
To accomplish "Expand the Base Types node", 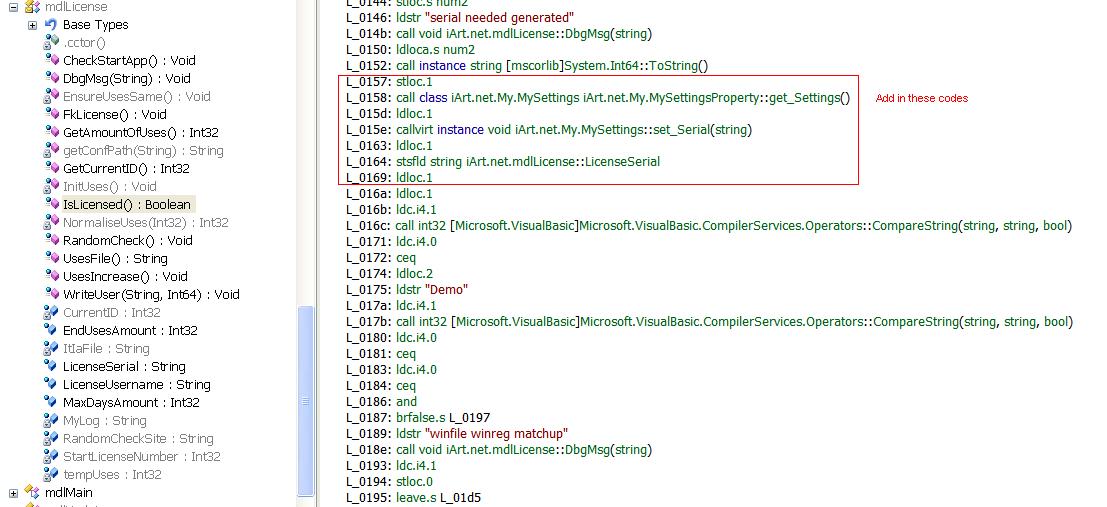I will click(32, 25).
